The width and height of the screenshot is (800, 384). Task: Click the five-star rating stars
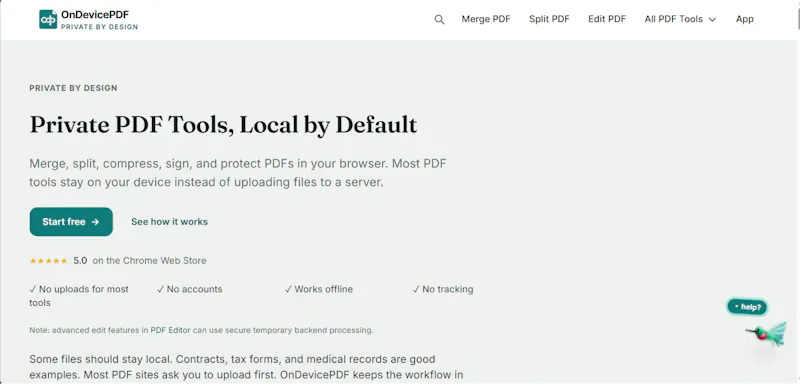click(48, 261)
